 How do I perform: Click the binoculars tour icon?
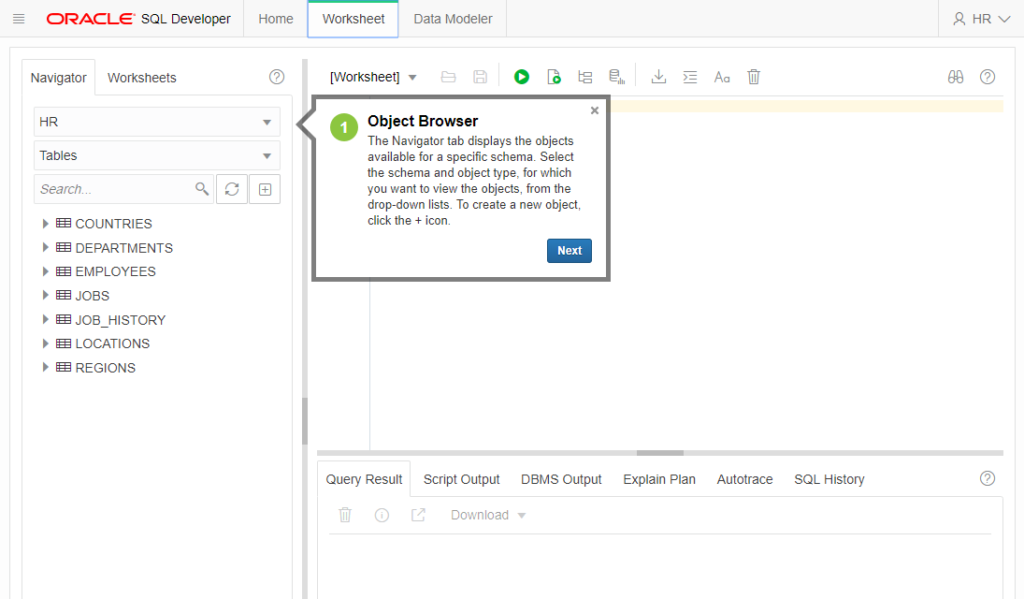(955, 77)
